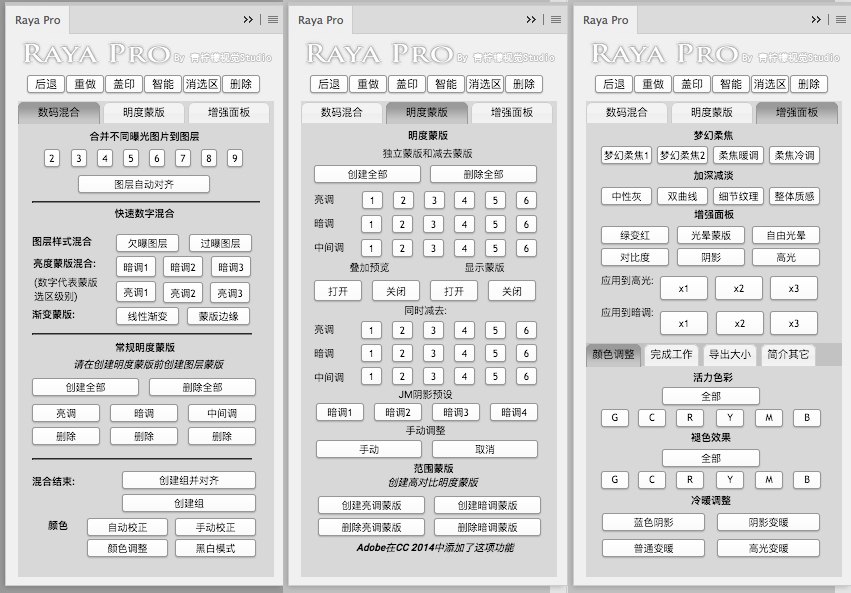Click 绿变红 button
The height and width of the screenshot is (593, 851).
635,235
